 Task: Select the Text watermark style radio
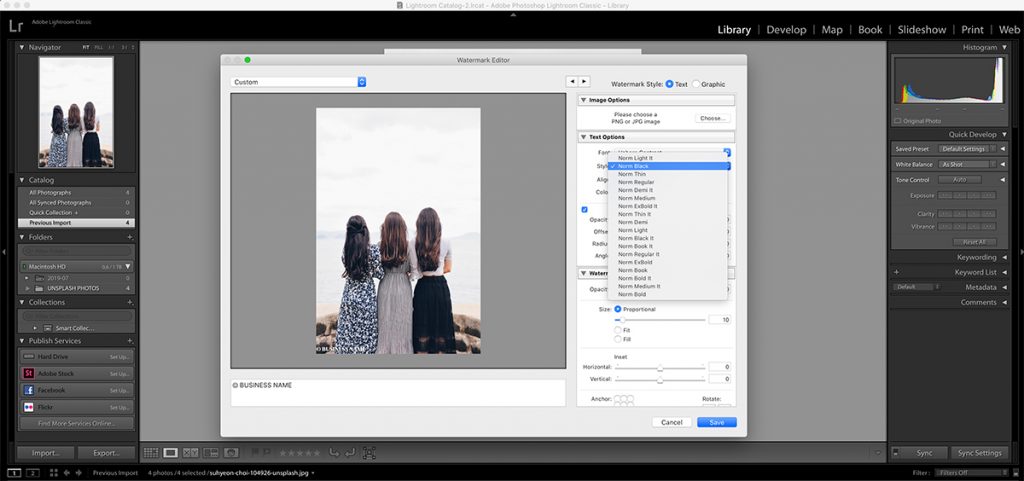669,84
